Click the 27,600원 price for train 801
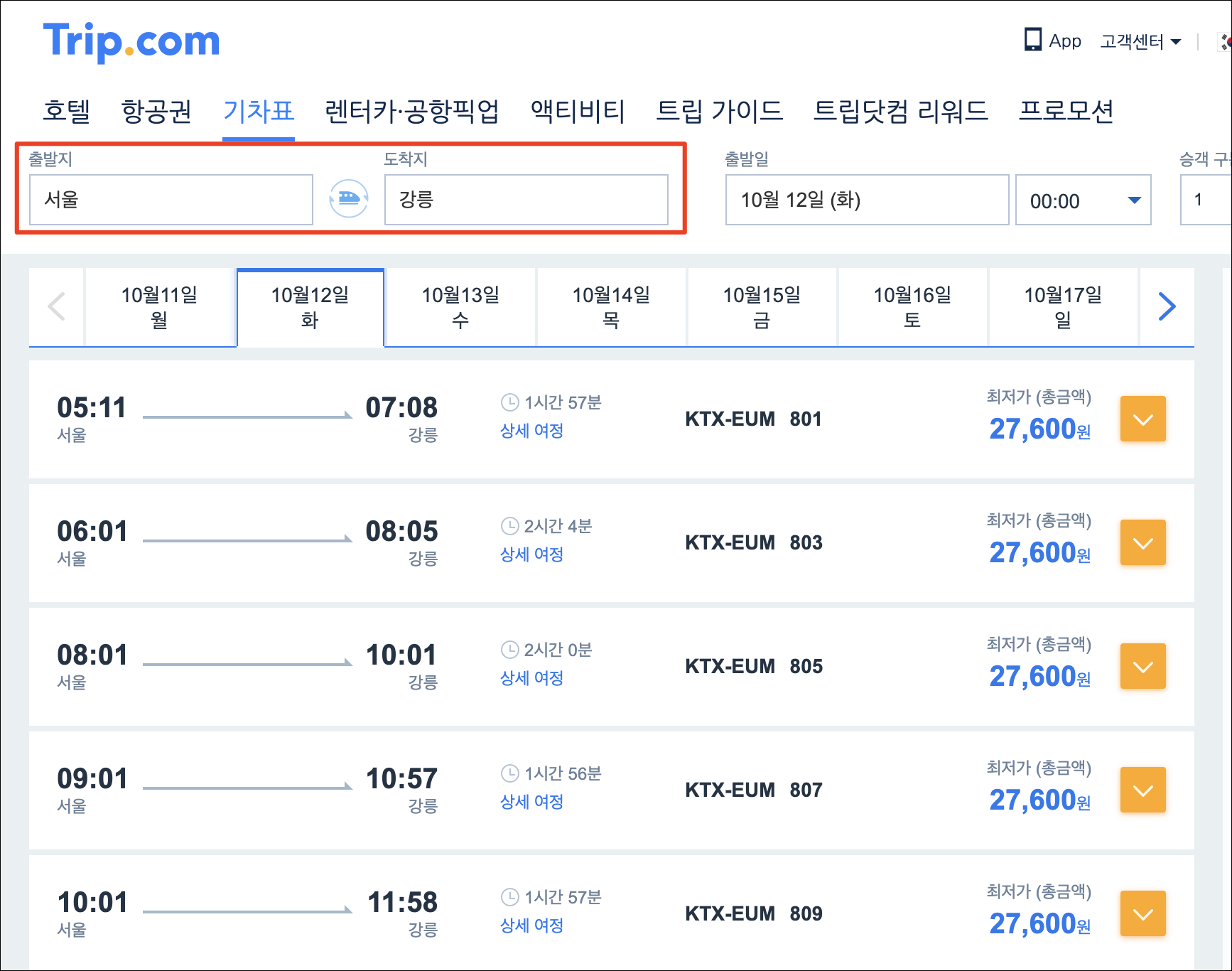The height and width of the screenshot is (971, 1232). (1040, 429)
